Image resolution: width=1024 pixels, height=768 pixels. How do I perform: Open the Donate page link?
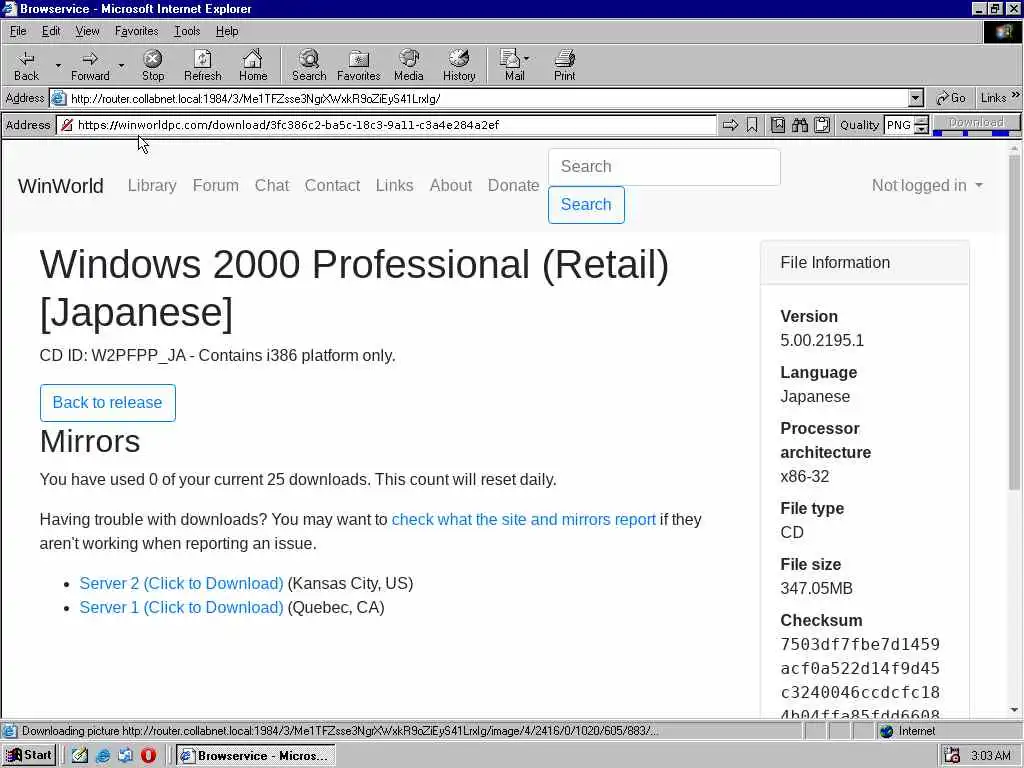(x=513, y=185)
